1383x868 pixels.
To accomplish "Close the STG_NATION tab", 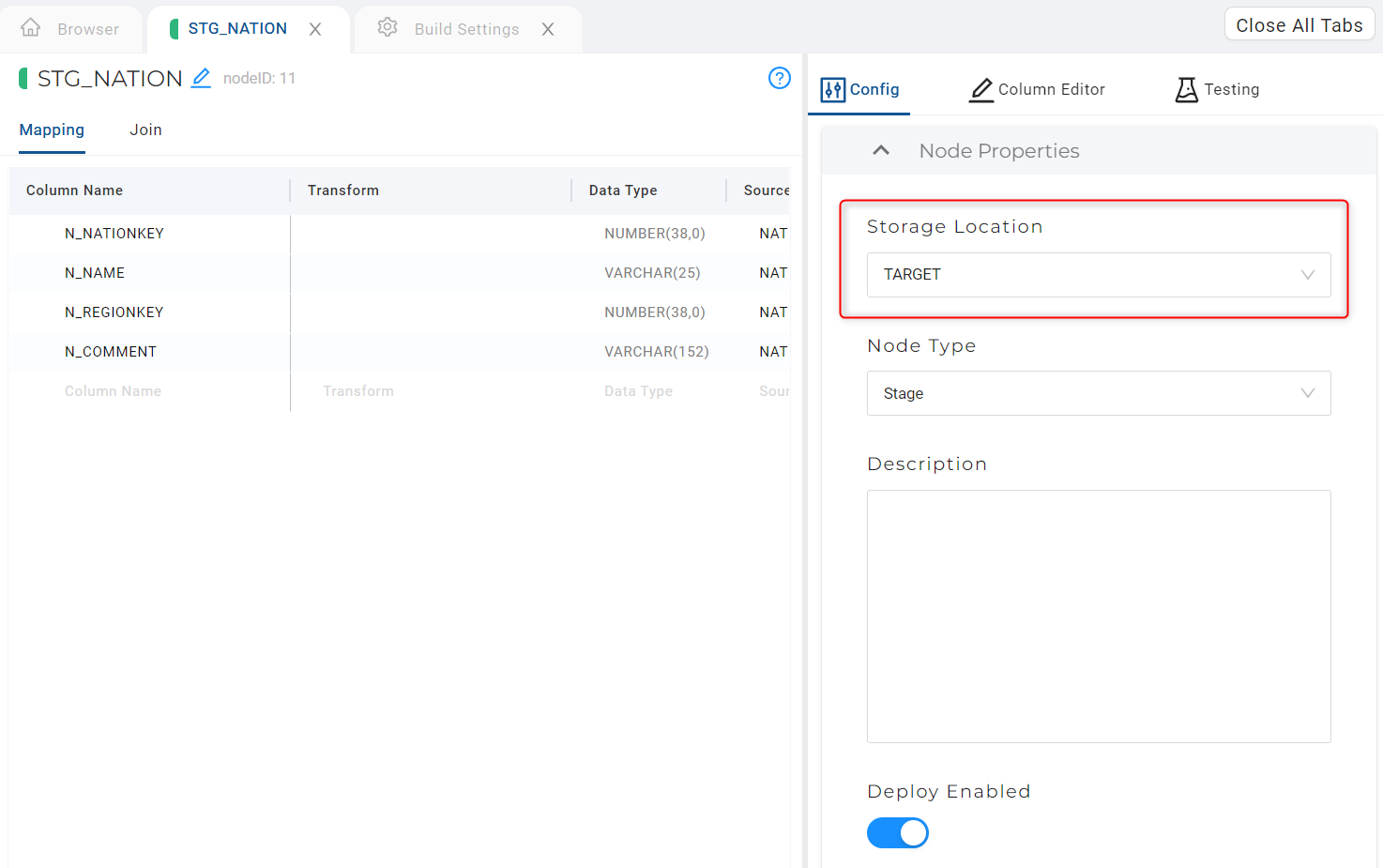I will (x=315, y=28).
